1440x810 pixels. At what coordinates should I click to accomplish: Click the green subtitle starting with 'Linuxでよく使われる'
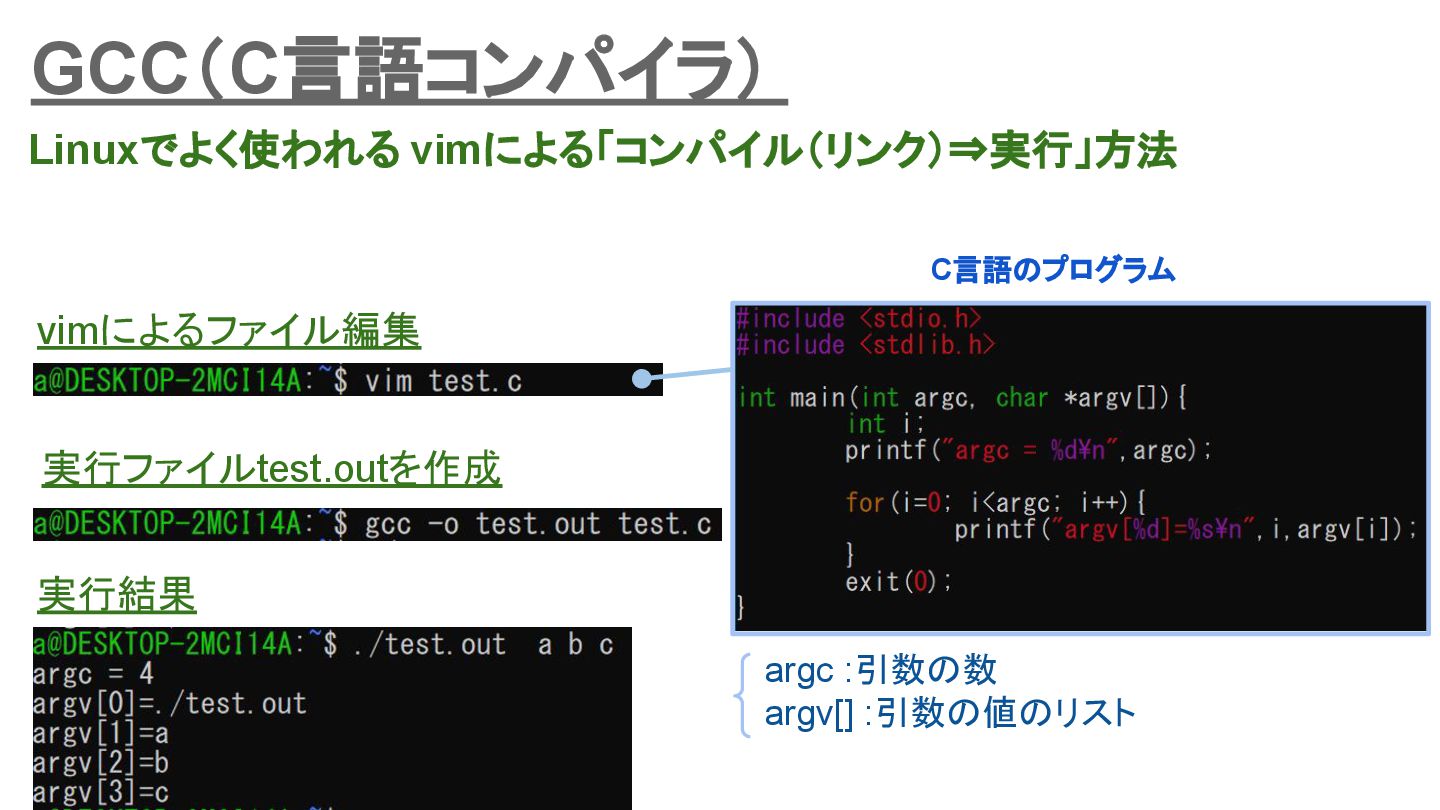pos(603,152)
